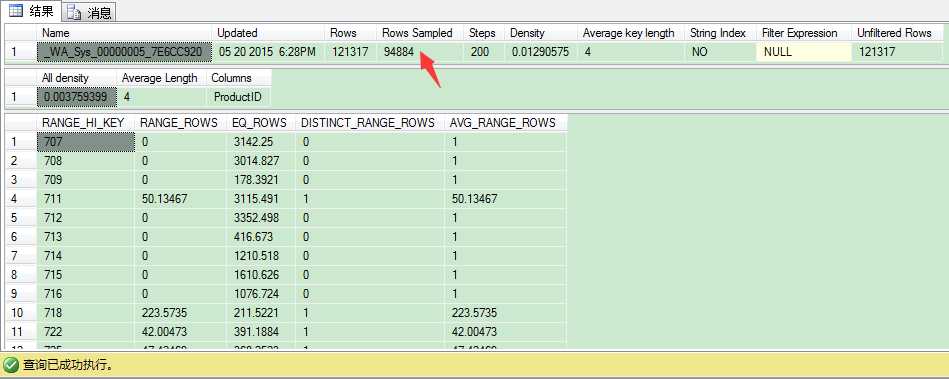The image size is (949, 379).
Task: Click the EQ_ROWS value 3115.491
Action: [x=261, y=199]
